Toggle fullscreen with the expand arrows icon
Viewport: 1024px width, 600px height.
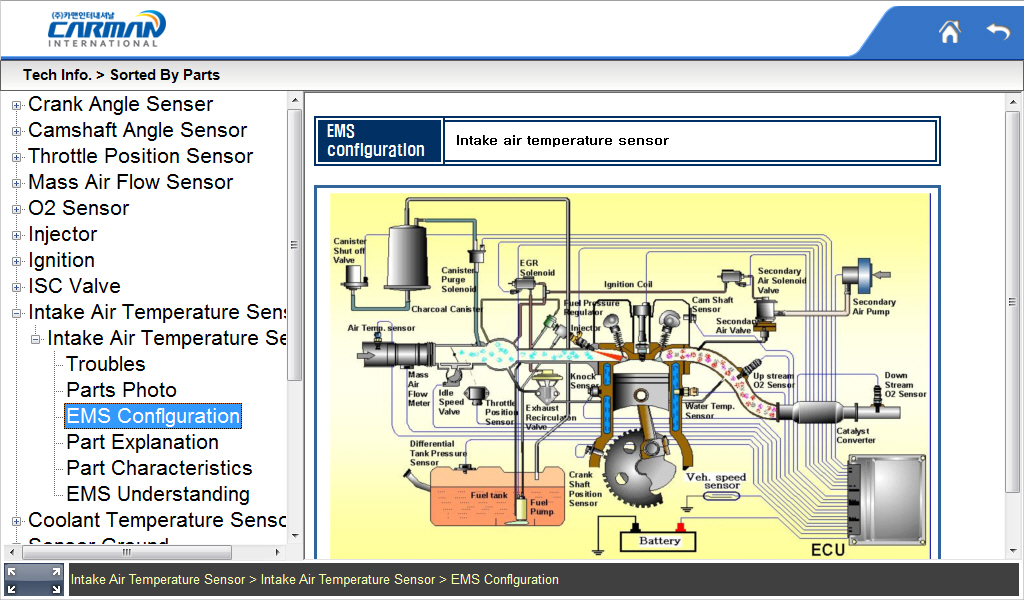(x=34, y=580)
